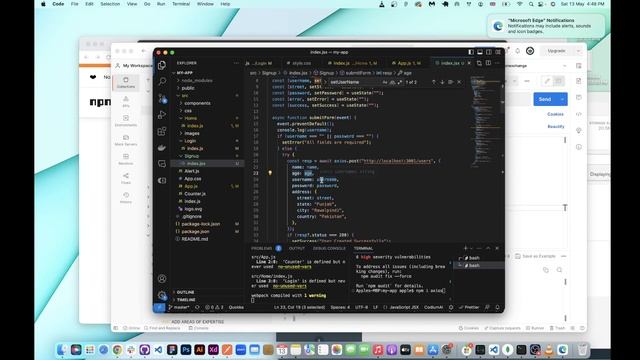Viewport: 640px width, 360px height.
Task: Toggle regex option in find widget
Action: pos(400,82)
